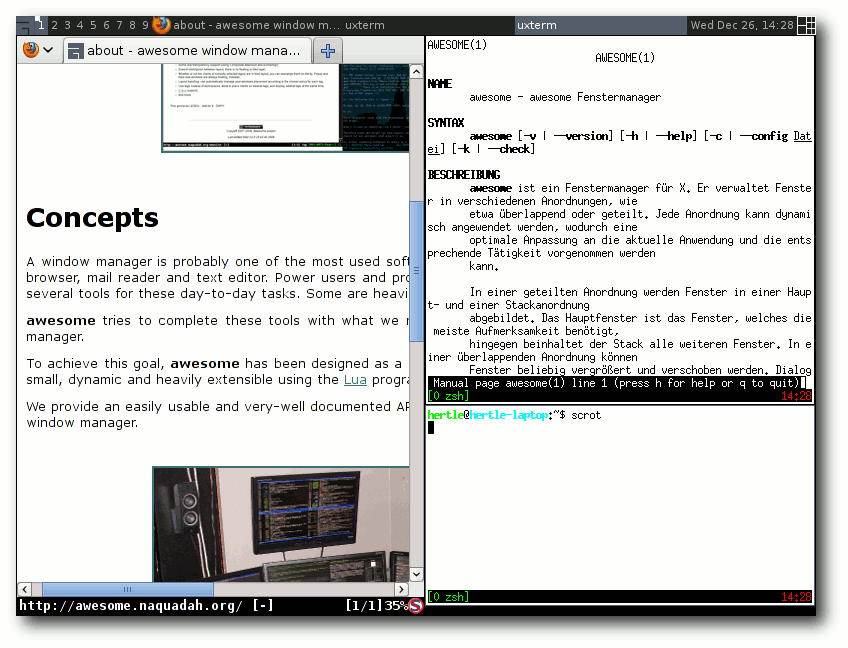848x648 pixels.
Task: Click the 35% scroll indicator
Action: pos(396,605)
